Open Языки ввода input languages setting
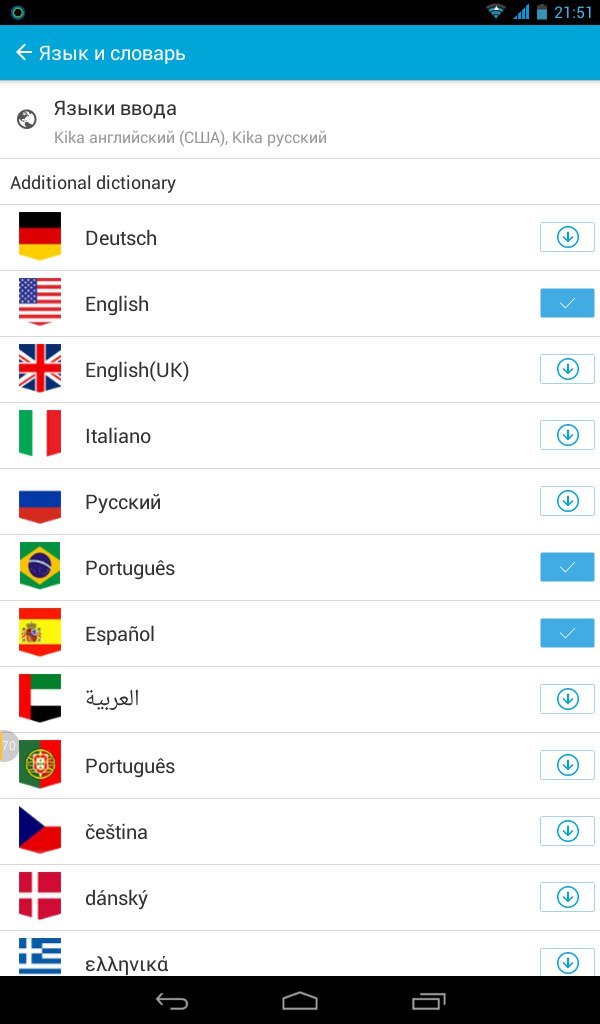Viewport: 600px width, 1024px height. click(190, 120)
